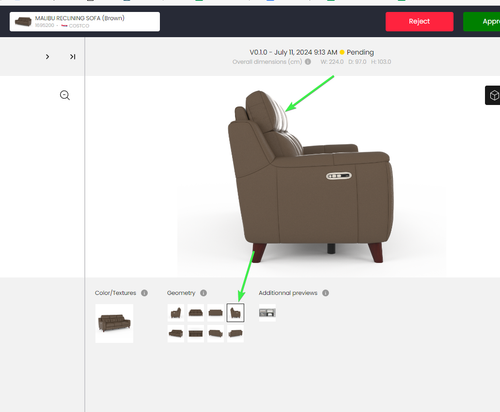500x412 pixels.
Task: Click the green Approve button
Action: pyautogui.click(x=481, y=22)
